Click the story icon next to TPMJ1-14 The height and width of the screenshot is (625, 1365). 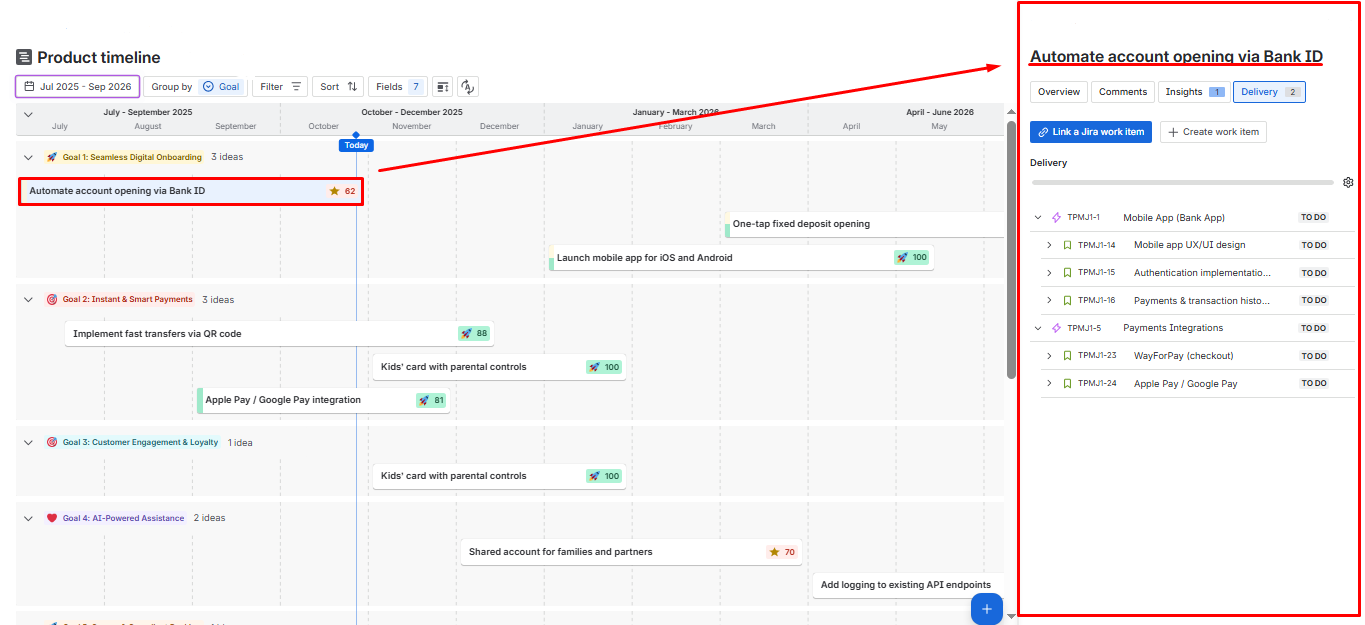1067,245
